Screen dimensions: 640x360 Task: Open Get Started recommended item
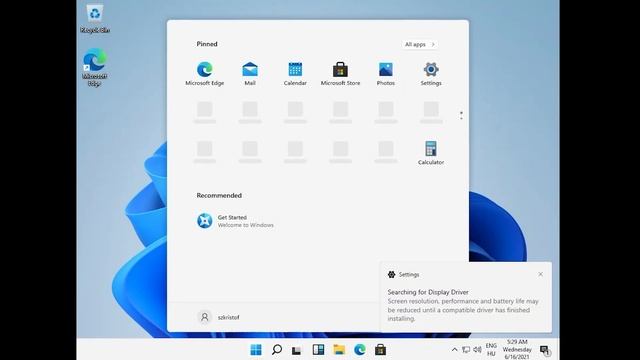click(235, 221)
